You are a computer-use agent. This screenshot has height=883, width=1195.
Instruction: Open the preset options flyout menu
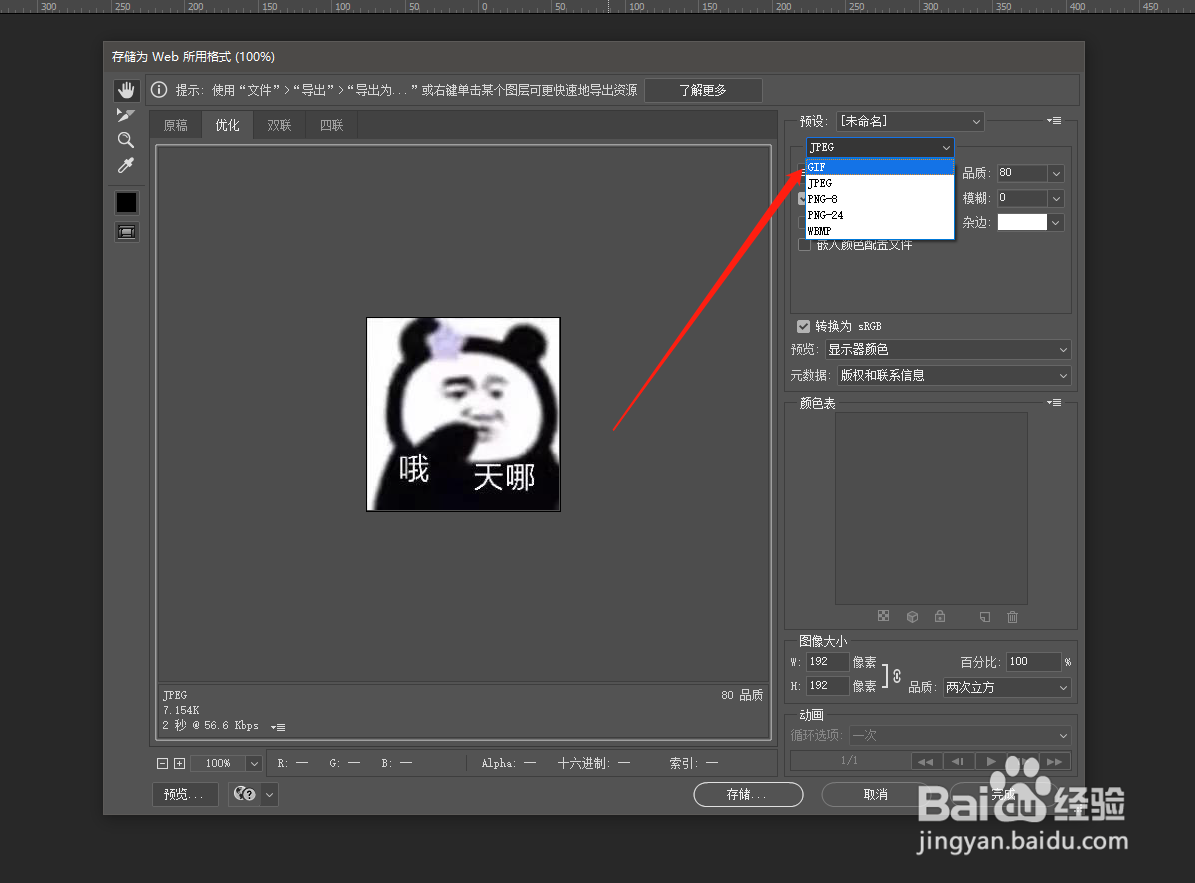1054,121
